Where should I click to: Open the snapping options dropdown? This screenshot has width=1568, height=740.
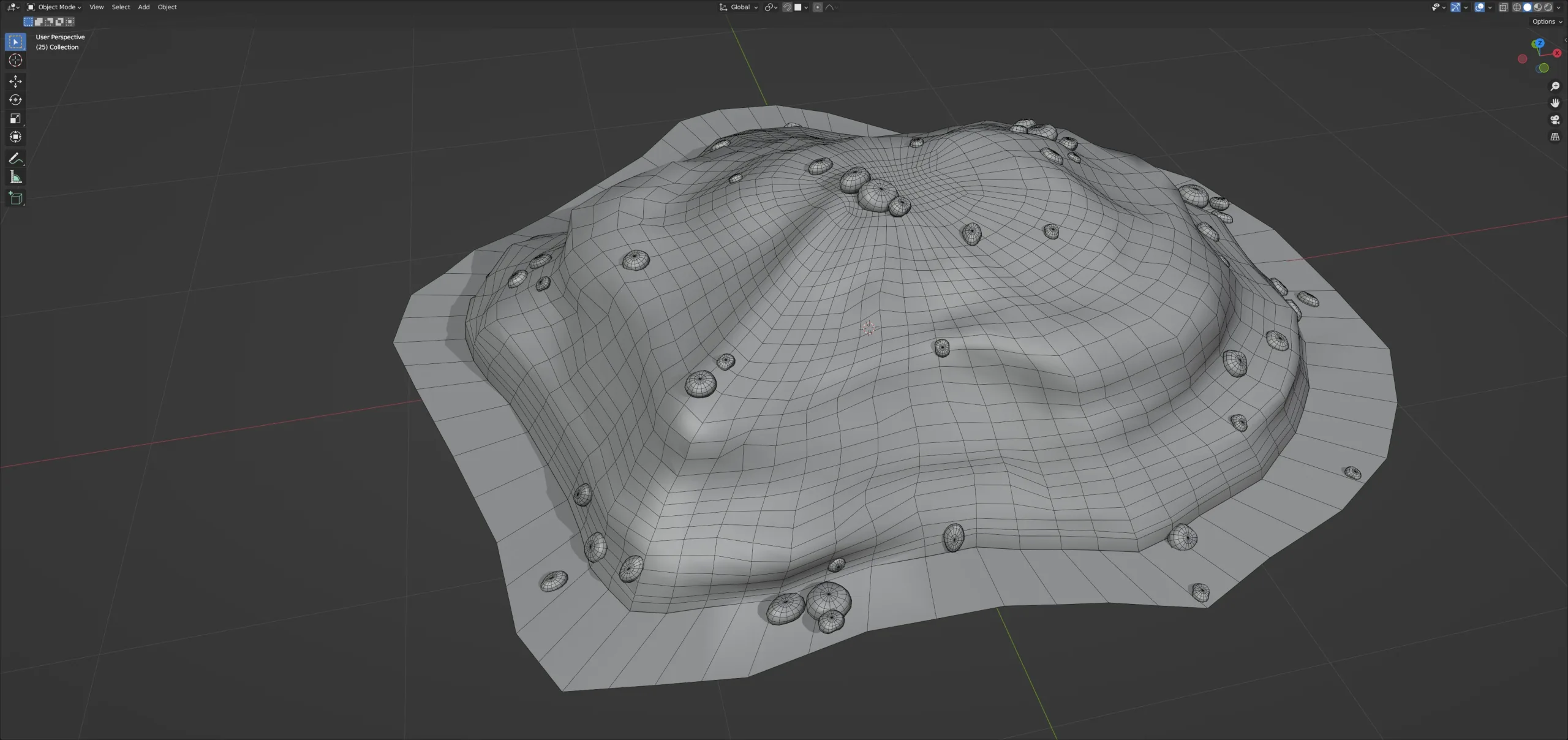point(801,7)
